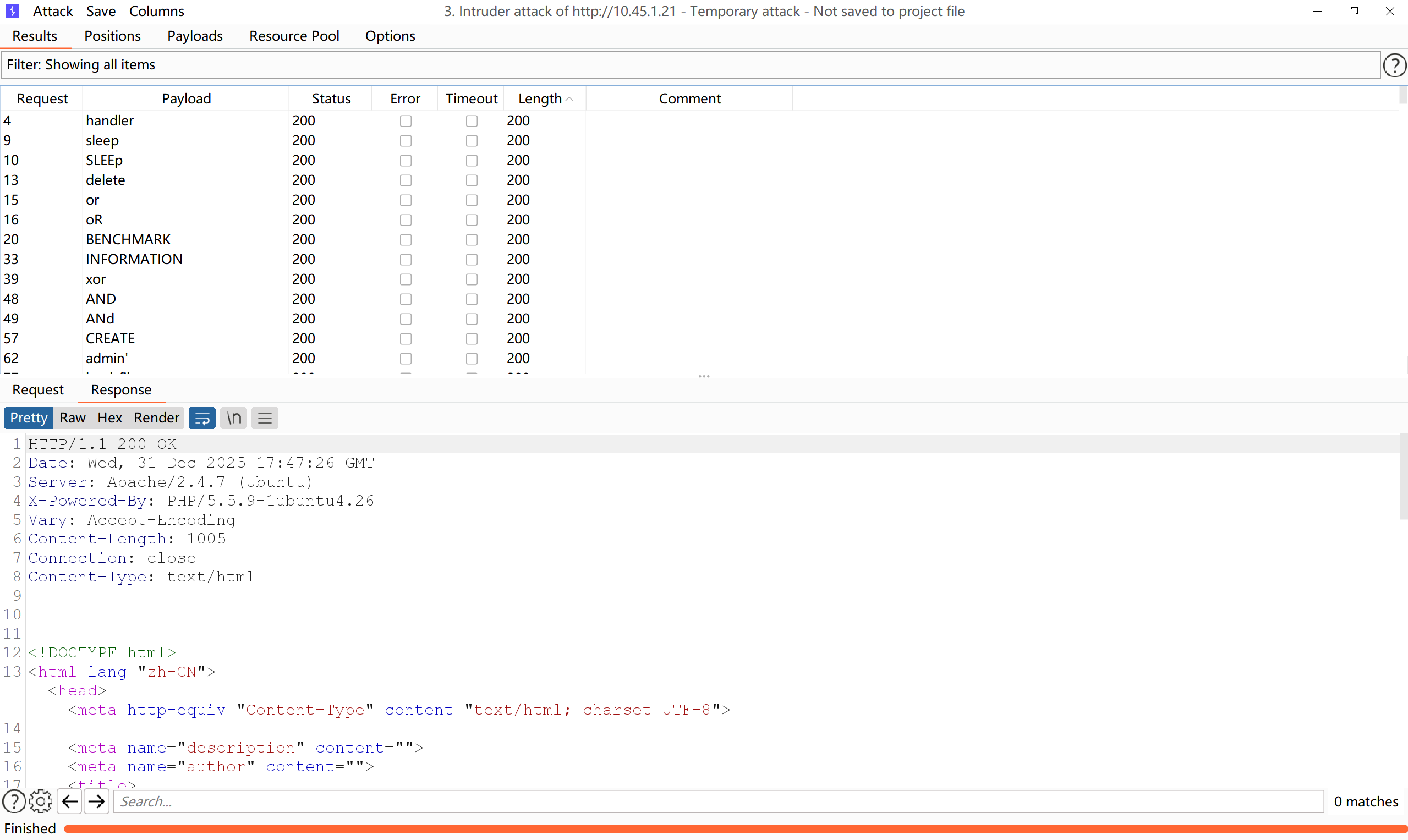Go to previous search match arrow
The image size is (1408, 840).
click(x=70, y=801)
